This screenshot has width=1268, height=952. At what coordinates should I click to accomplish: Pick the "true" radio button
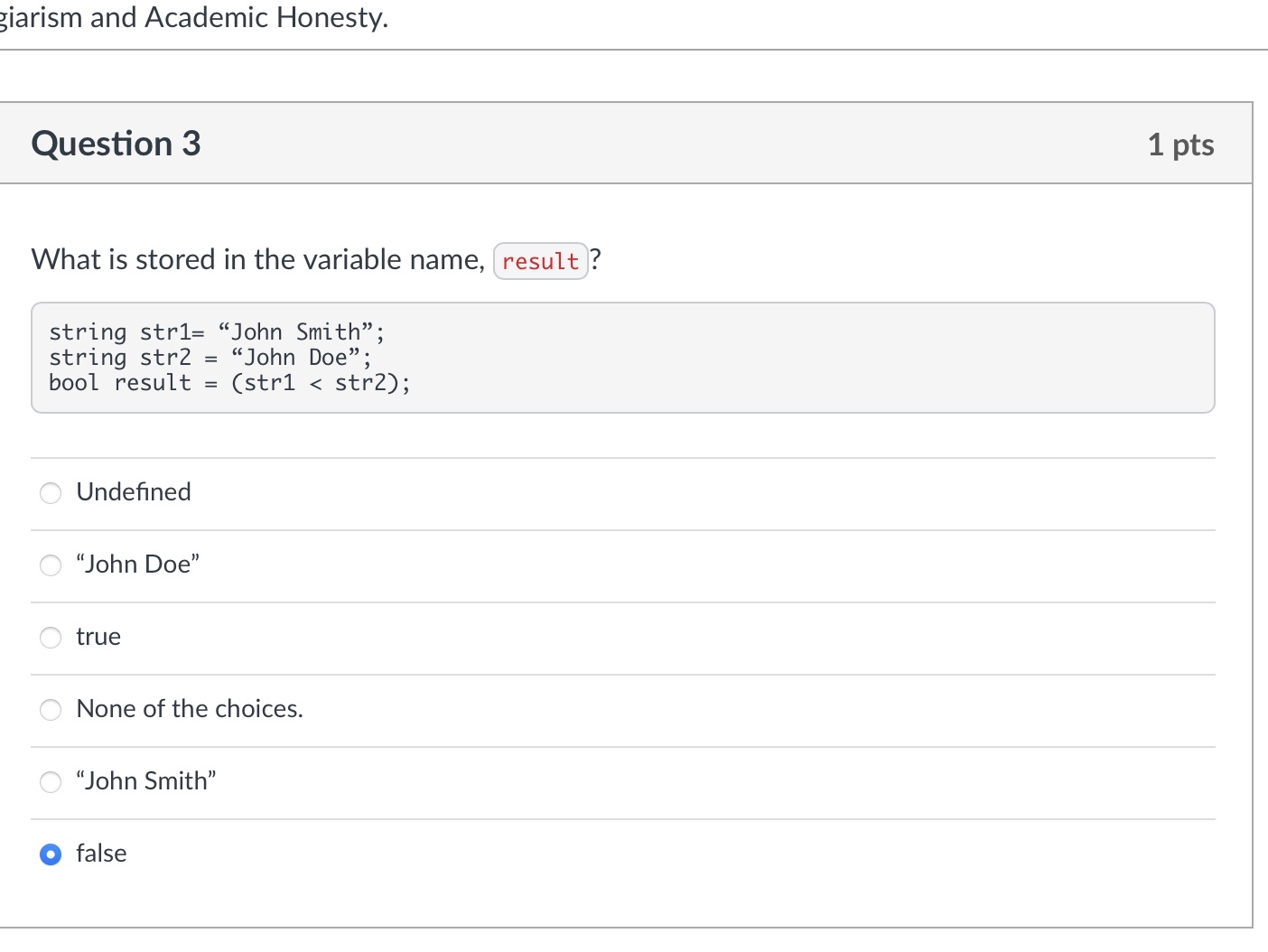click(51, 637)
